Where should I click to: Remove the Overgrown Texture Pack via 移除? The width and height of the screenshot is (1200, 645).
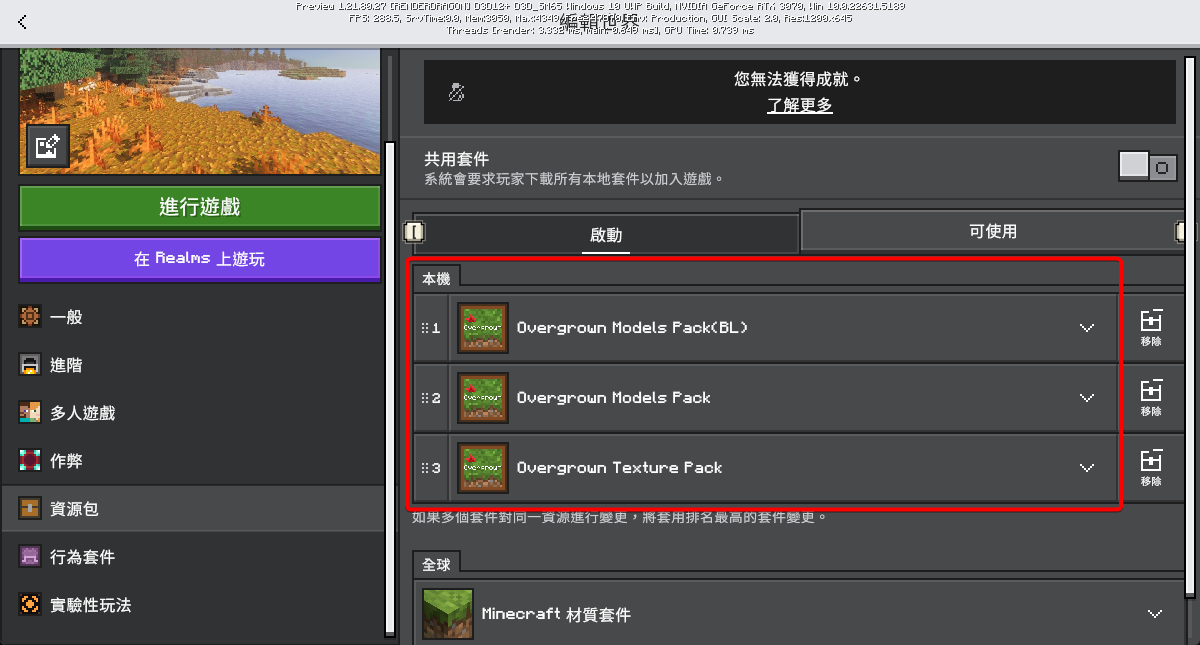(x=1151, y=467)
